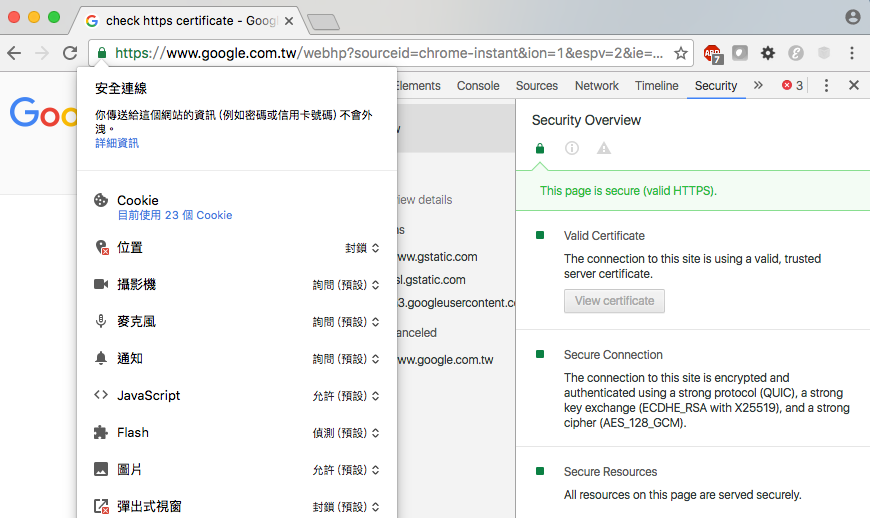This screenshot has width=870, height=518.
Task: Open the 詳細資訊 link
Action: (117, 143)
